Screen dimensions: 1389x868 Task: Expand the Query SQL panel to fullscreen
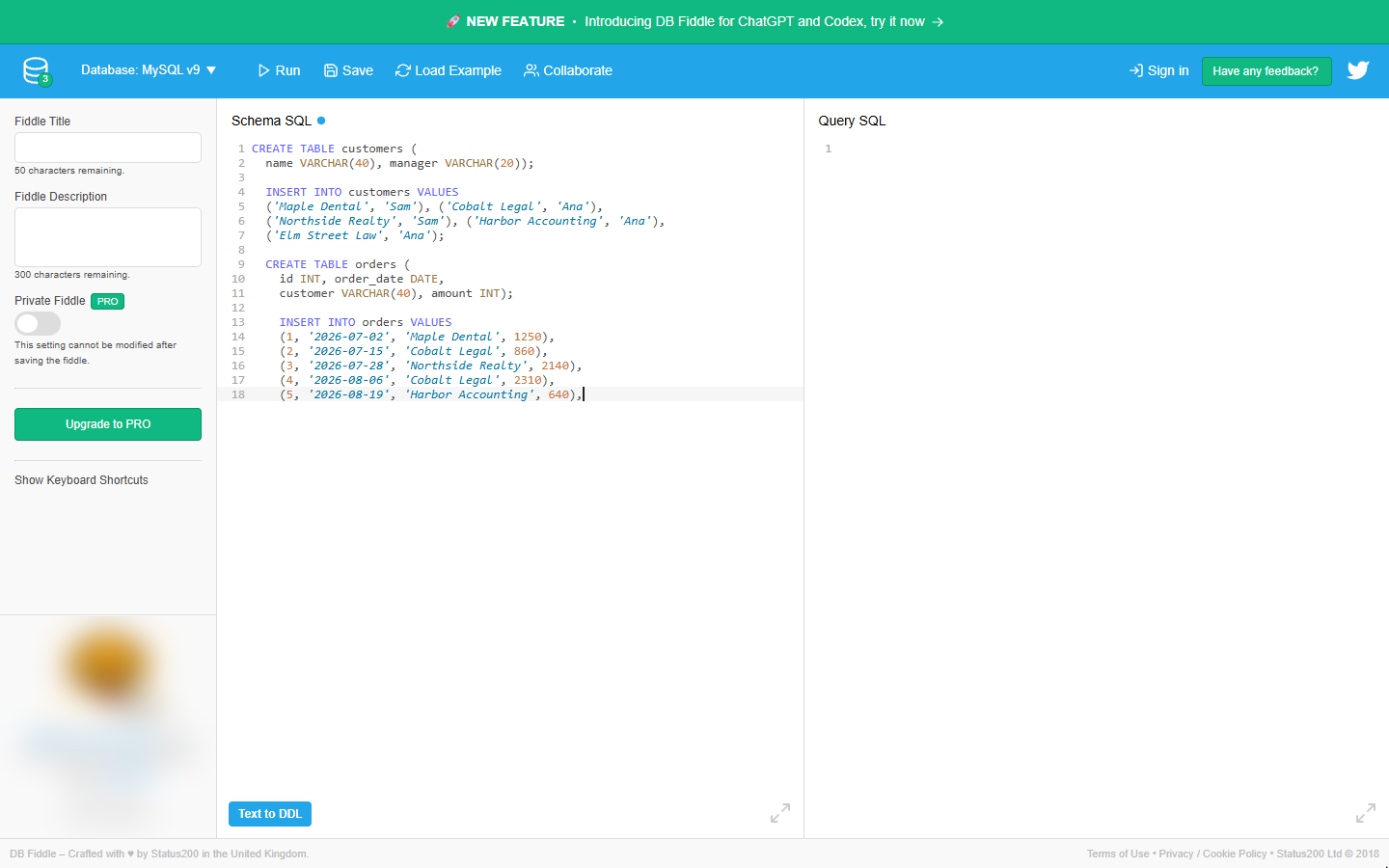coord(1365,813)
